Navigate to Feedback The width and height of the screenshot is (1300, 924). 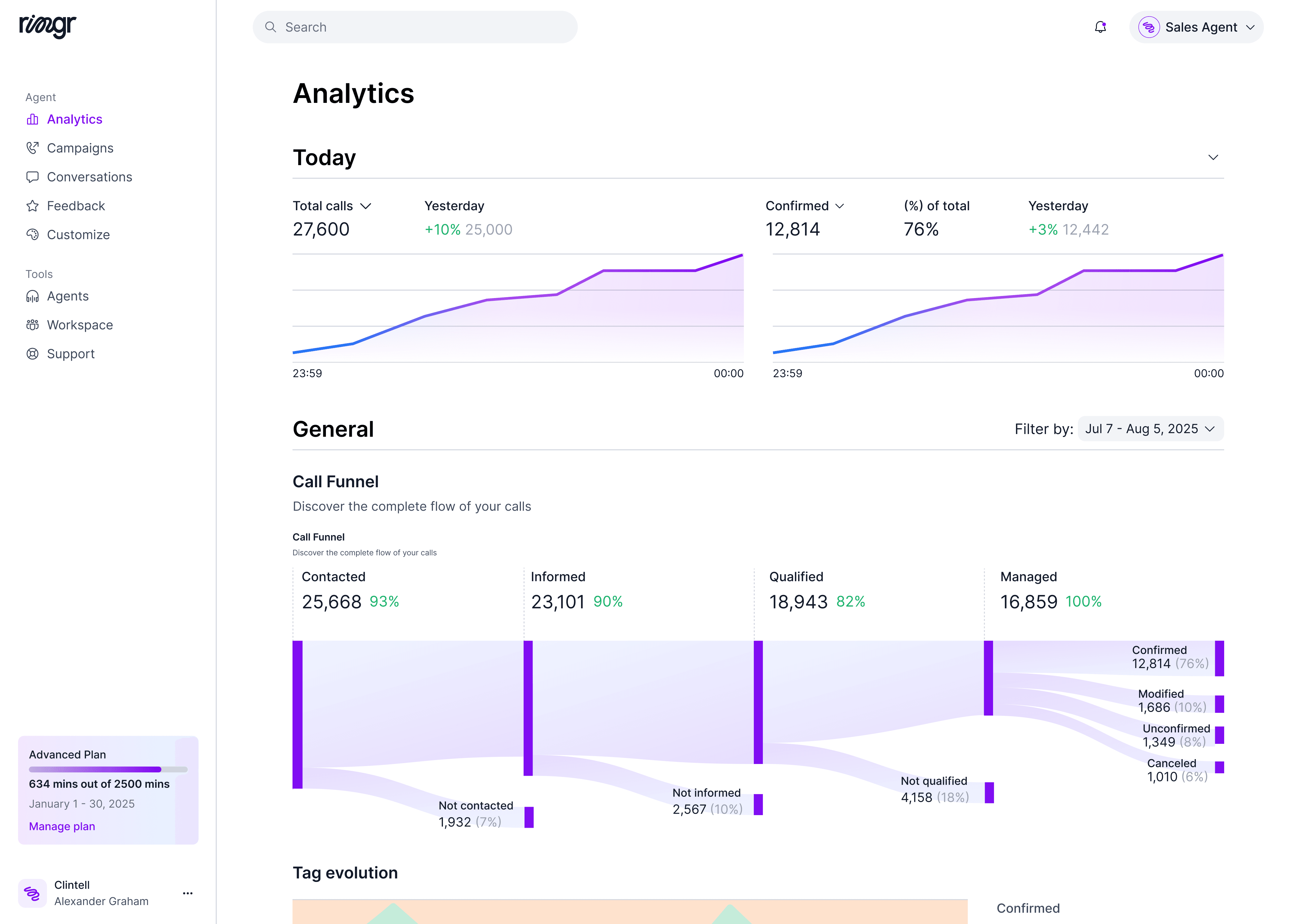coord(66,206)
